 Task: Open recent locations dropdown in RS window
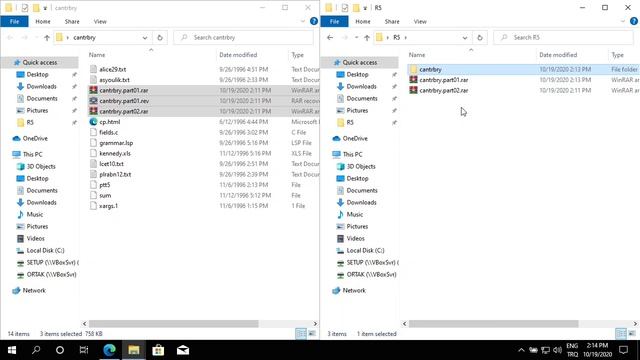point(356,38)
